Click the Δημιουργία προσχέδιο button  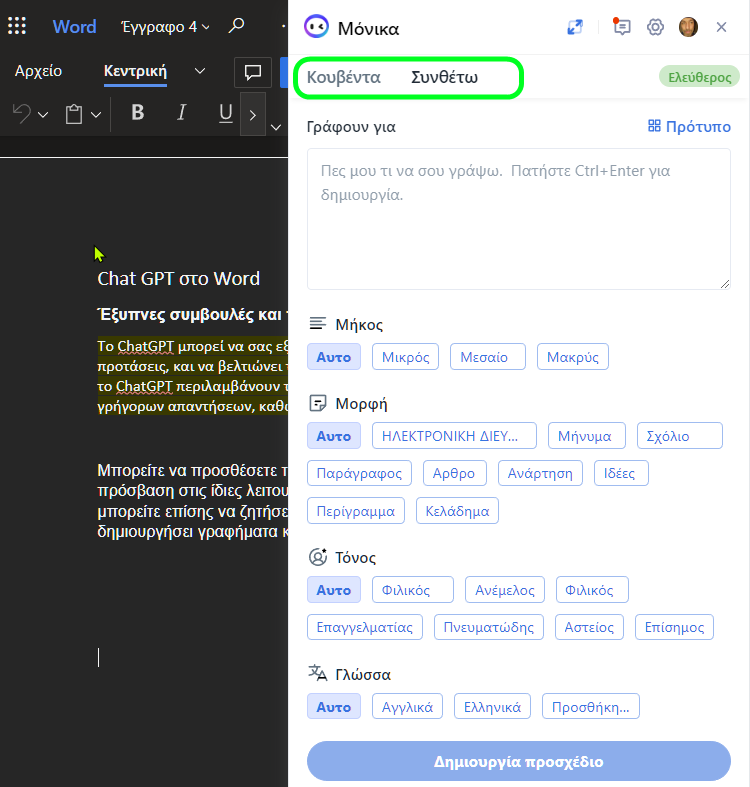[519, 761]
